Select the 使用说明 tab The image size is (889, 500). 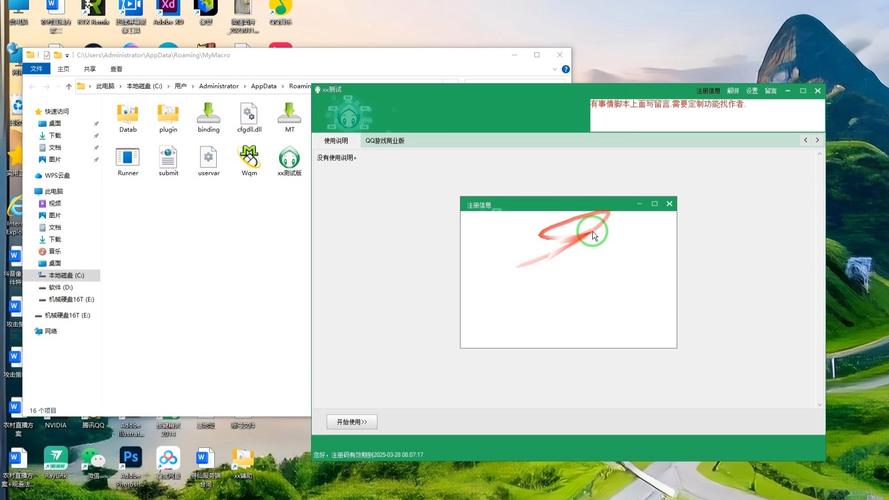pyautogui.click(x=336, y=141)
